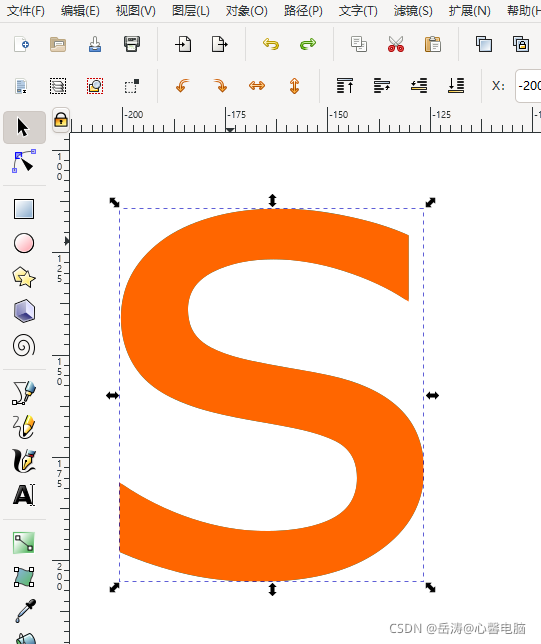Viewport: 541px width, 644px height.
Task: Click the top-left corner scale handle
Action: [x=114, y=202]
